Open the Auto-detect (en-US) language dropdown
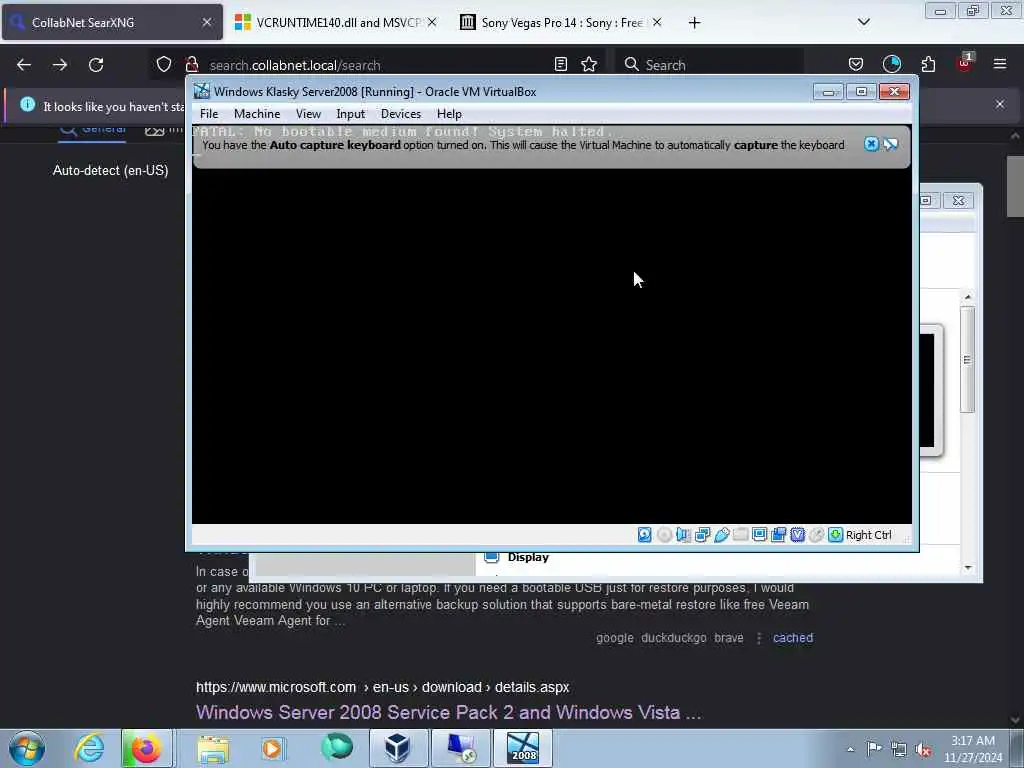Image resolution: width=1024 pixels, height=768 pixels. (110, 170)
